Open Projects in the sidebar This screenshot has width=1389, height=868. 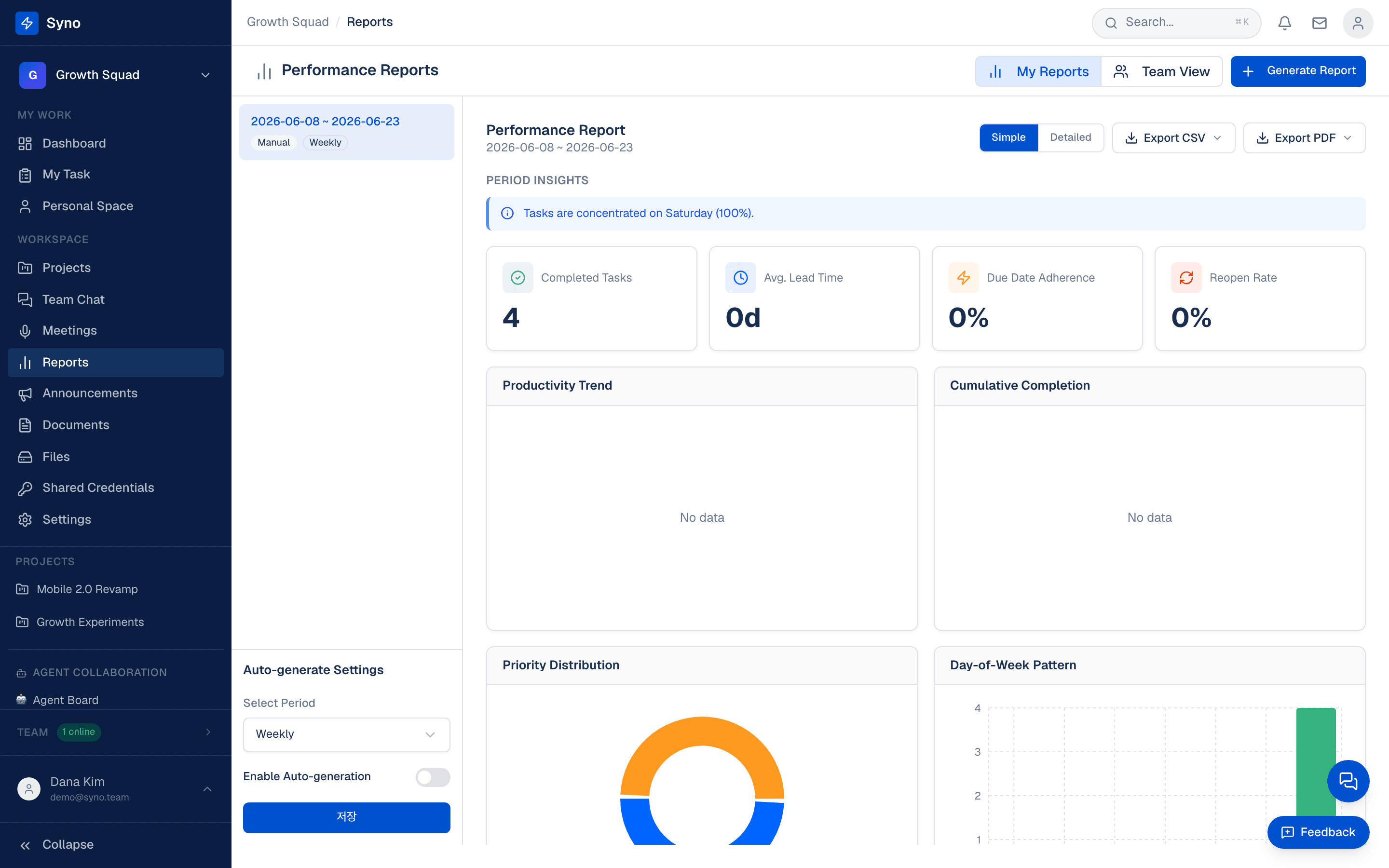115,268
